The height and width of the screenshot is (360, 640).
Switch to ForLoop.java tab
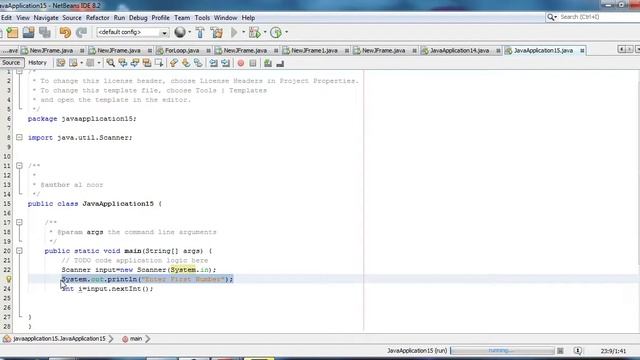tap(182, 50)
